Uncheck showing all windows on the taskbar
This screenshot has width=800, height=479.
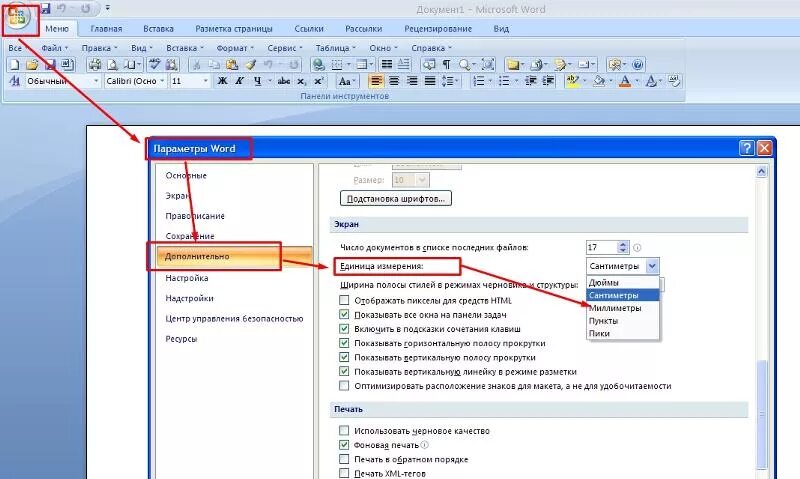(344, 315)
